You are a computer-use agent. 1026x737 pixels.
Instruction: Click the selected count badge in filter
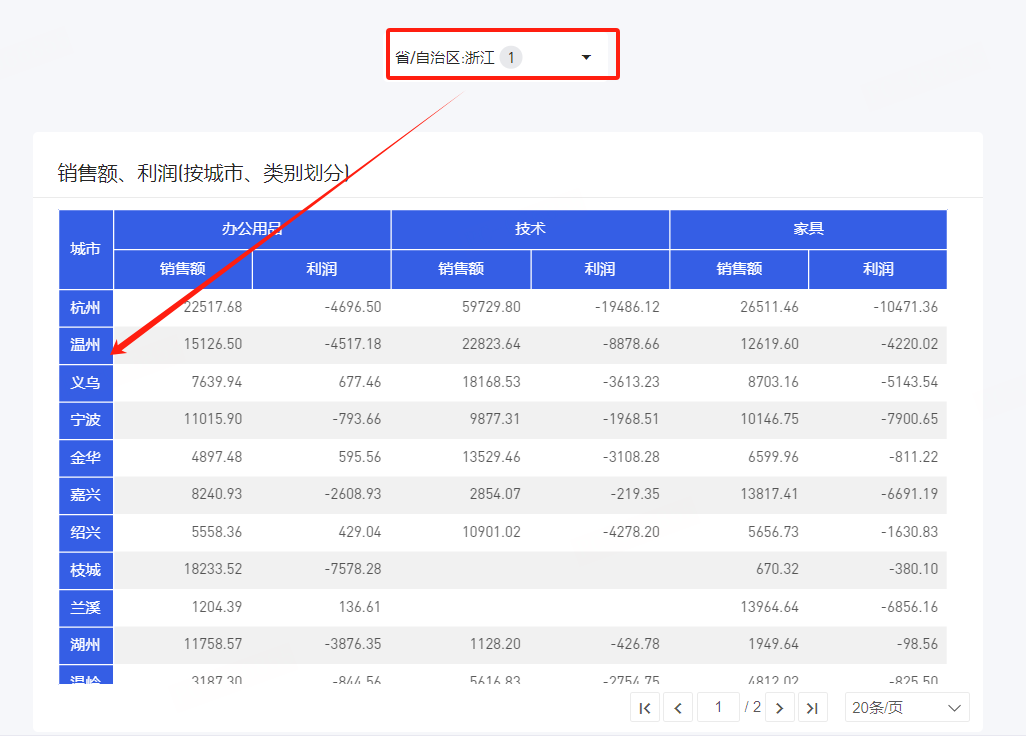pos(511,58)
